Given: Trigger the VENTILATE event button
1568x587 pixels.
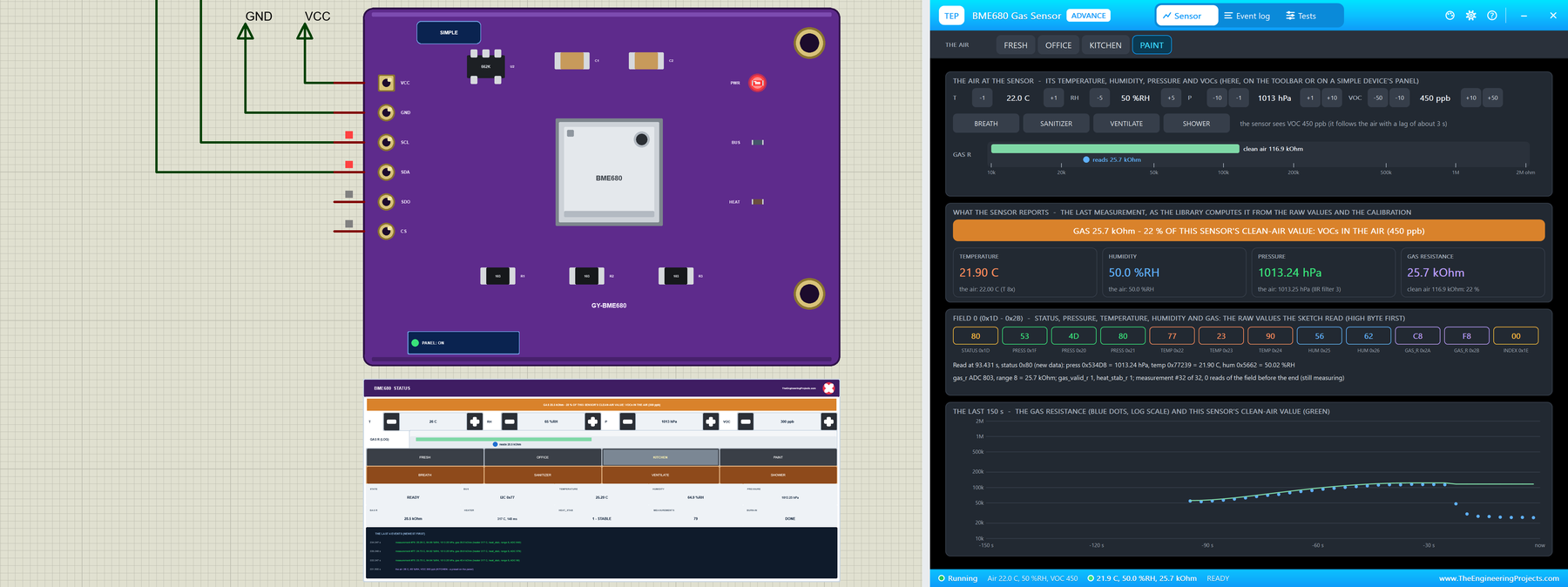Looking at the screenshot, I should (x=1126, y=124).
